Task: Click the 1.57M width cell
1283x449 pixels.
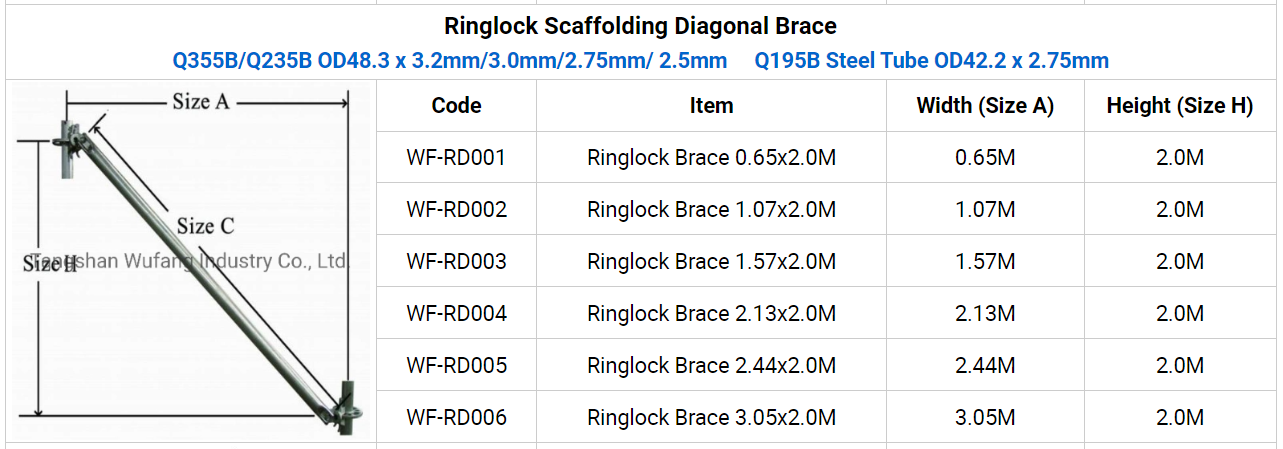Action: click(x=985, y=261)
